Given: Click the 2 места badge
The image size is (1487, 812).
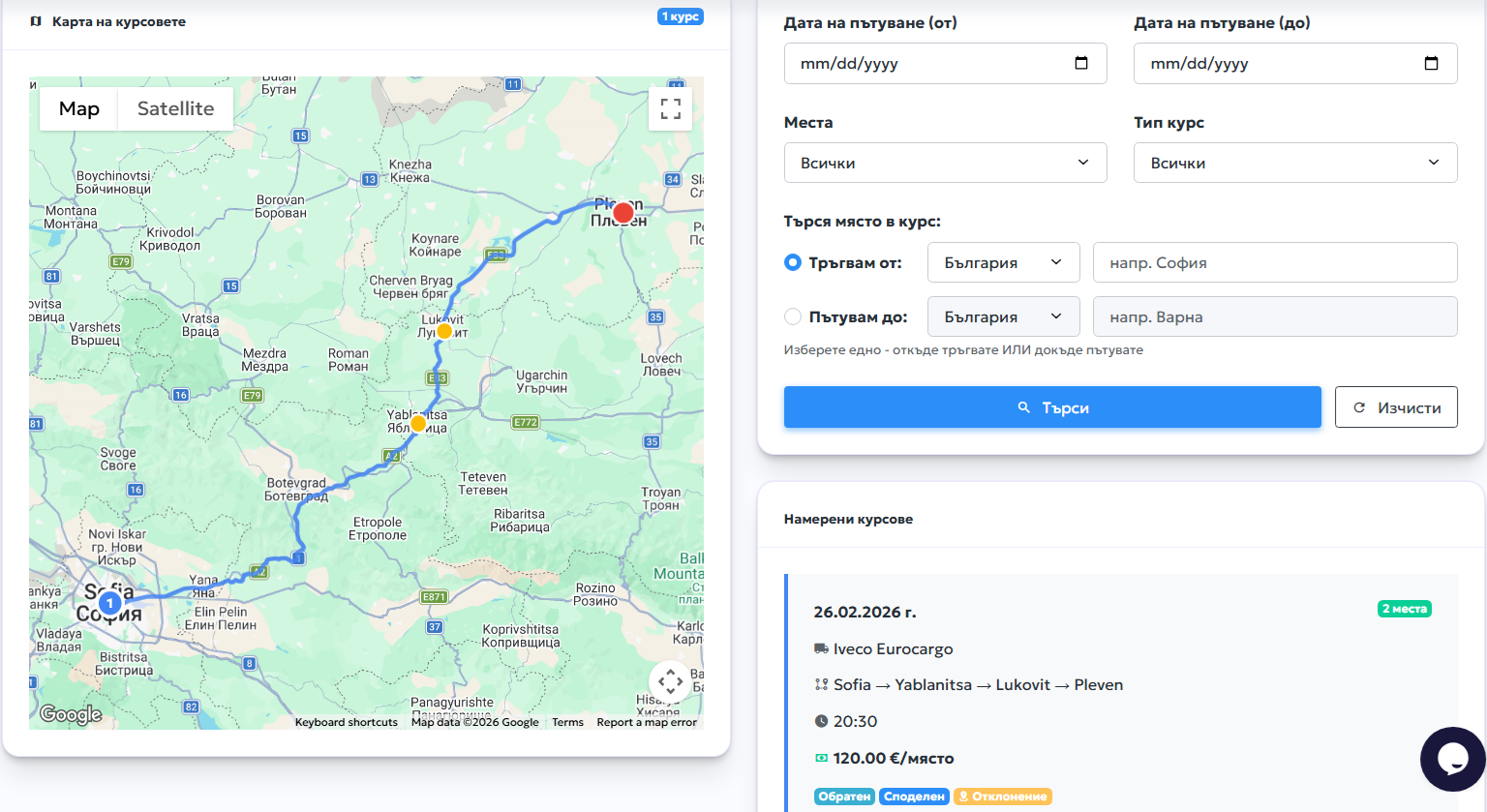Looking at the screenshot, I should click(x=1404, y=609).
